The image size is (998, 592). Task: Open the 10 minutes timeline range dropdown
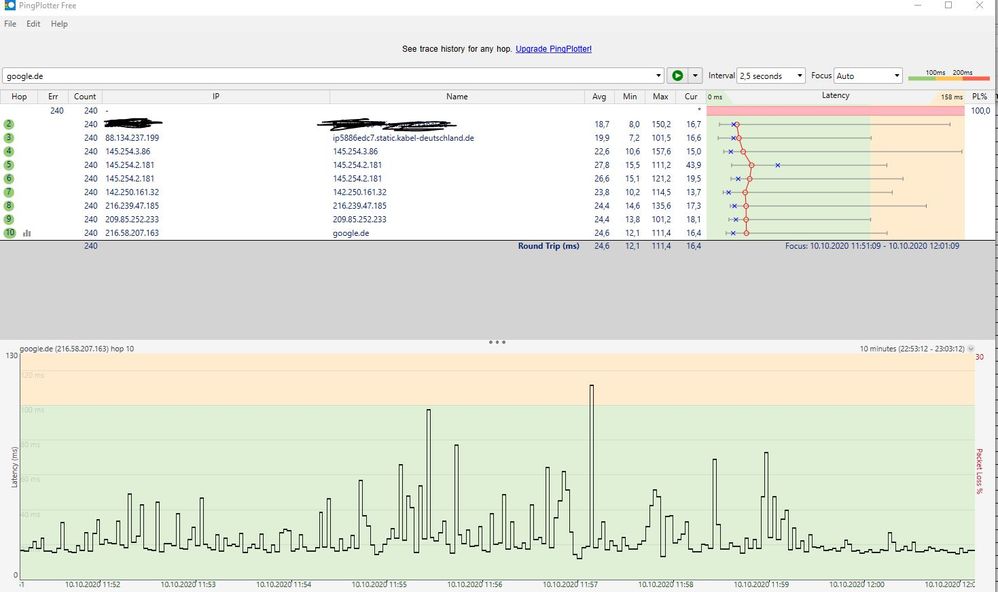point(971,349)
